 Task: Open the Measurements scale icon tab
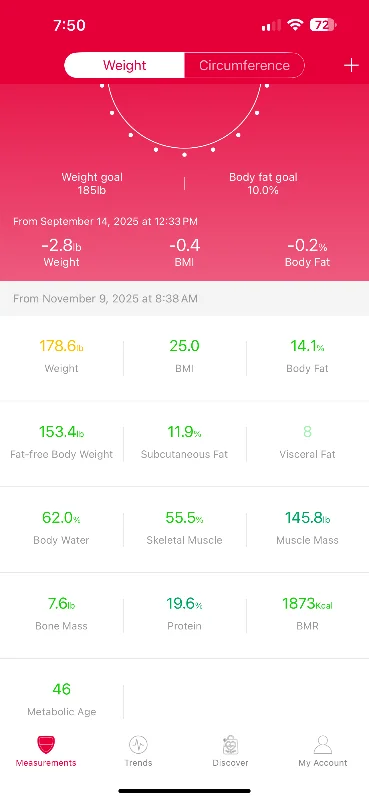point(46,745)
